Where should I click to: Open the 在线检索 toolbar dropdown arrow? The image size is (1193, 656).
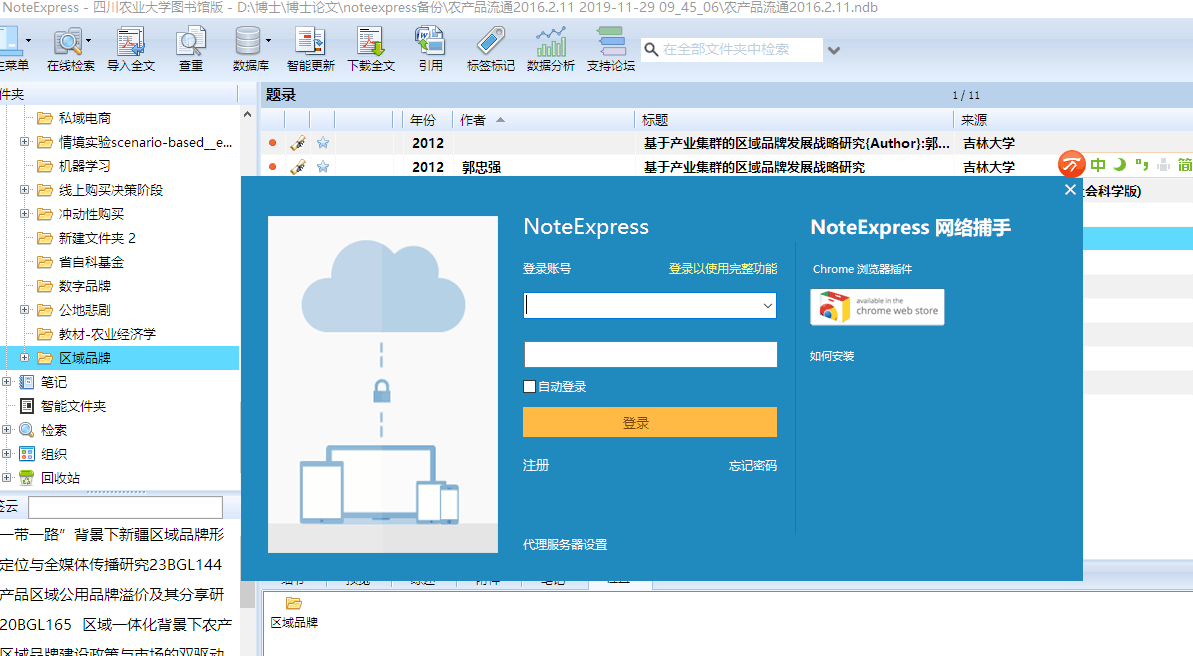click(x=89, y=40)
